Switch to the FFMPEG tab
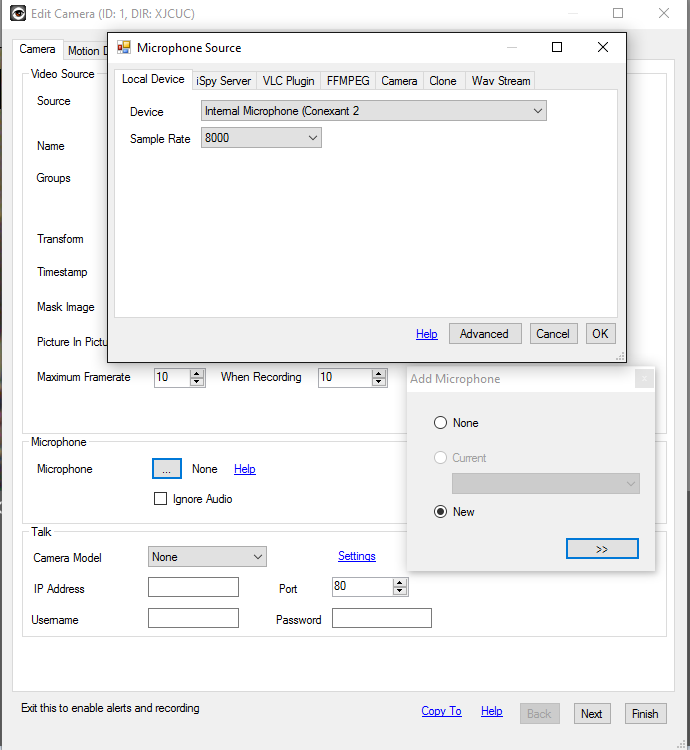 [x=348, y=81]
